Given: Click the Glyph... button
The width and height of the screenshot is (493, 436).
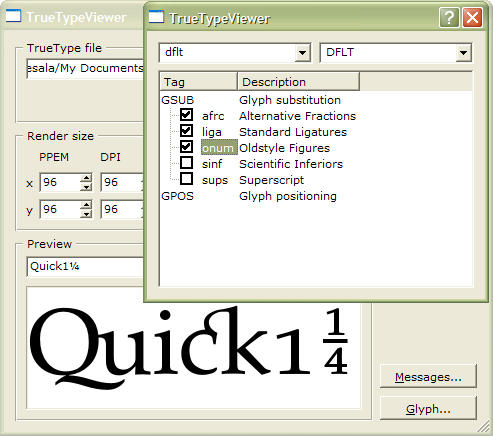Looking at the screenshot, I should click(x=428, y=408).
